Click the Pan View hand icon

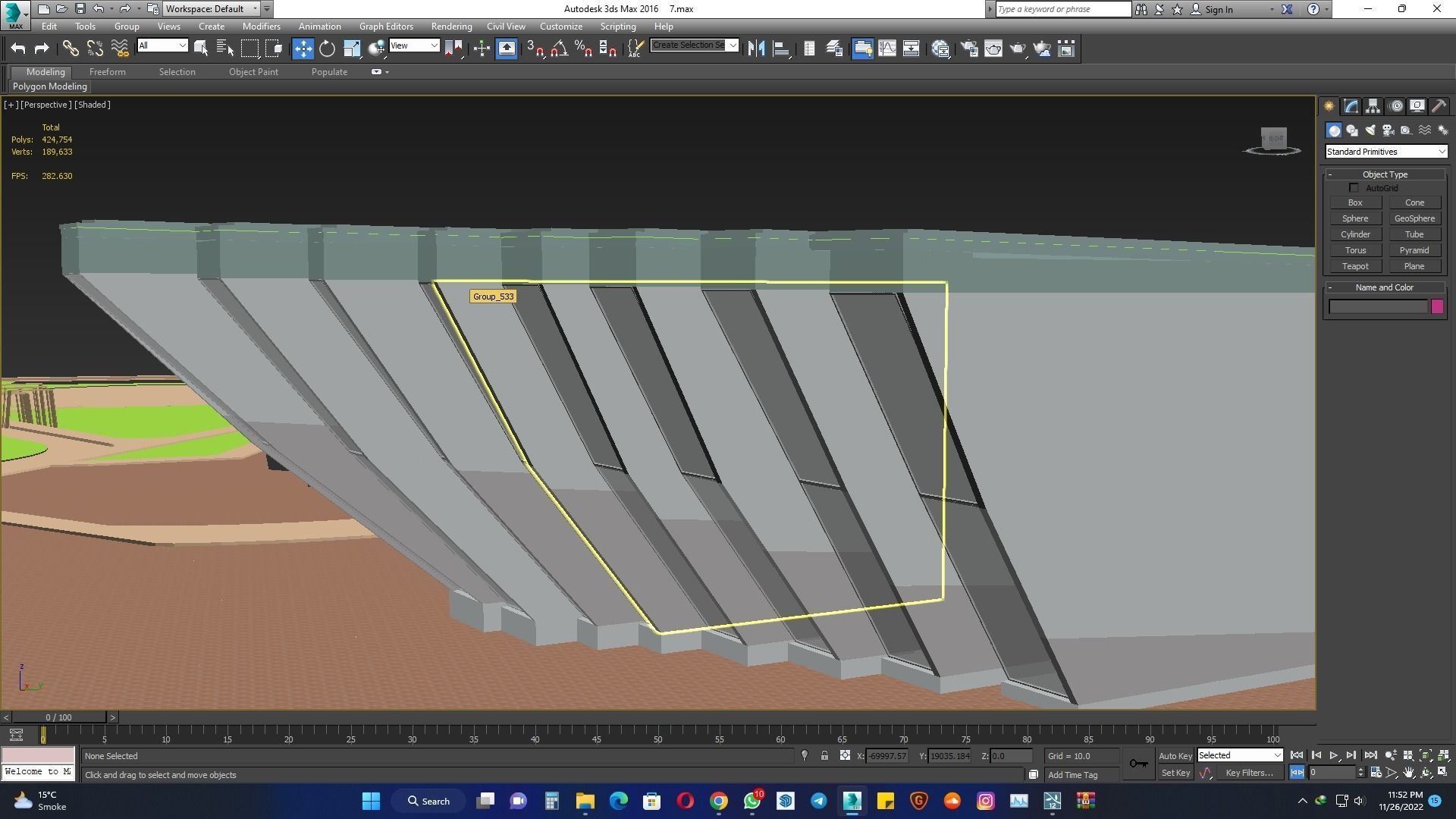pos(1408,773)
